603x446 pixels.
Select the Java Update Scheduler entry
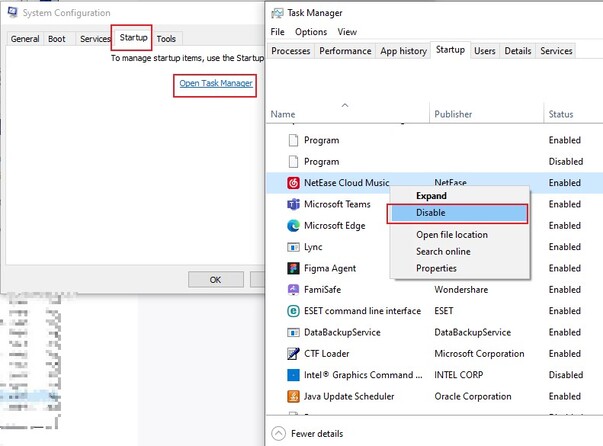click(349, 396)
